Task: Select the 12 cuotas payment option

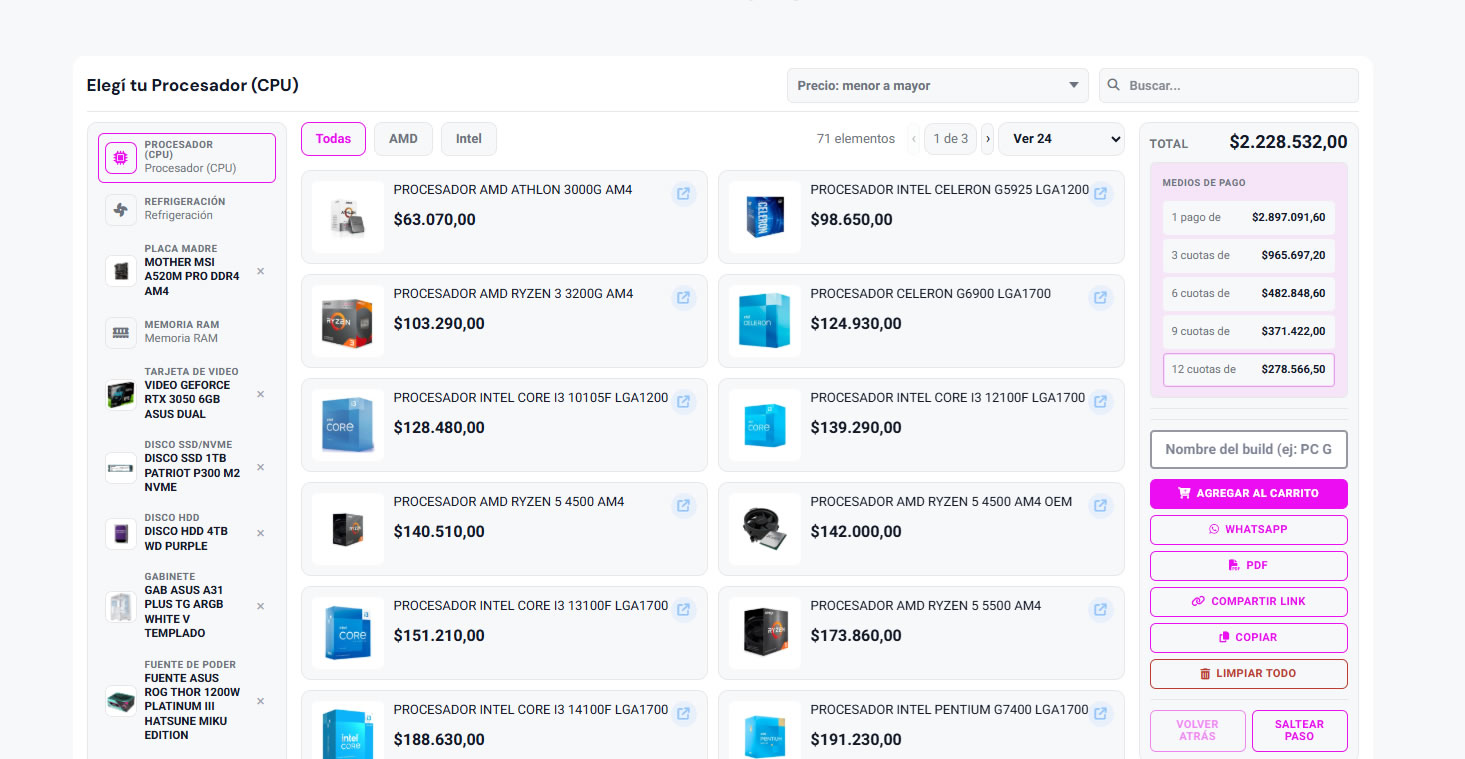Action: [x=1248, y=369]
